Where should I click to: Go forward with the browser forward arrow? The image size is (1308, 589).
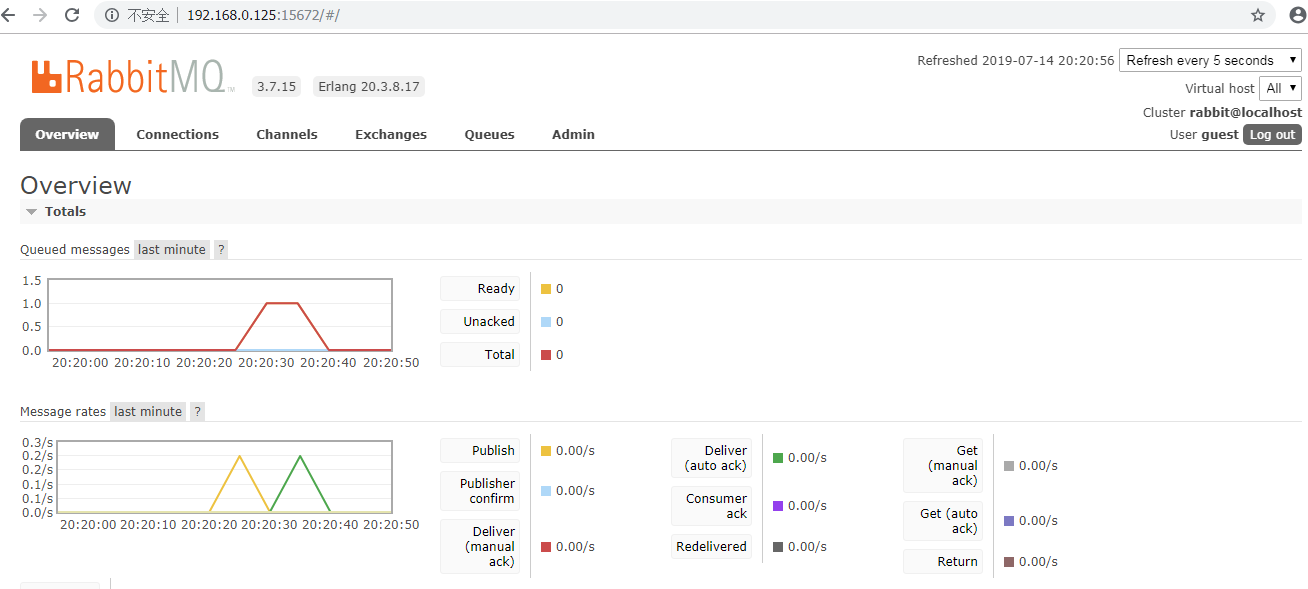point(40,15)
